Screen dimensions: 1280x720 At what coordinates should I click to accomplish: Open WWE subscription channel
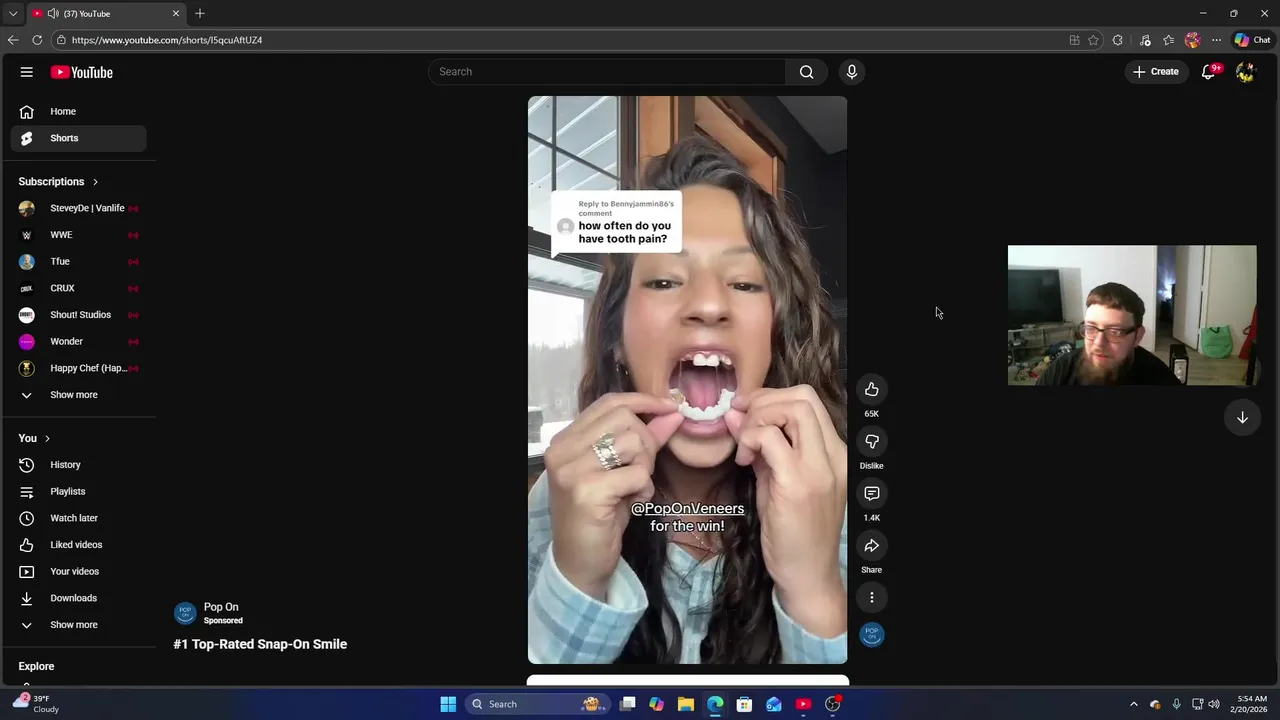pyautogui.click(x=79, y=235)
